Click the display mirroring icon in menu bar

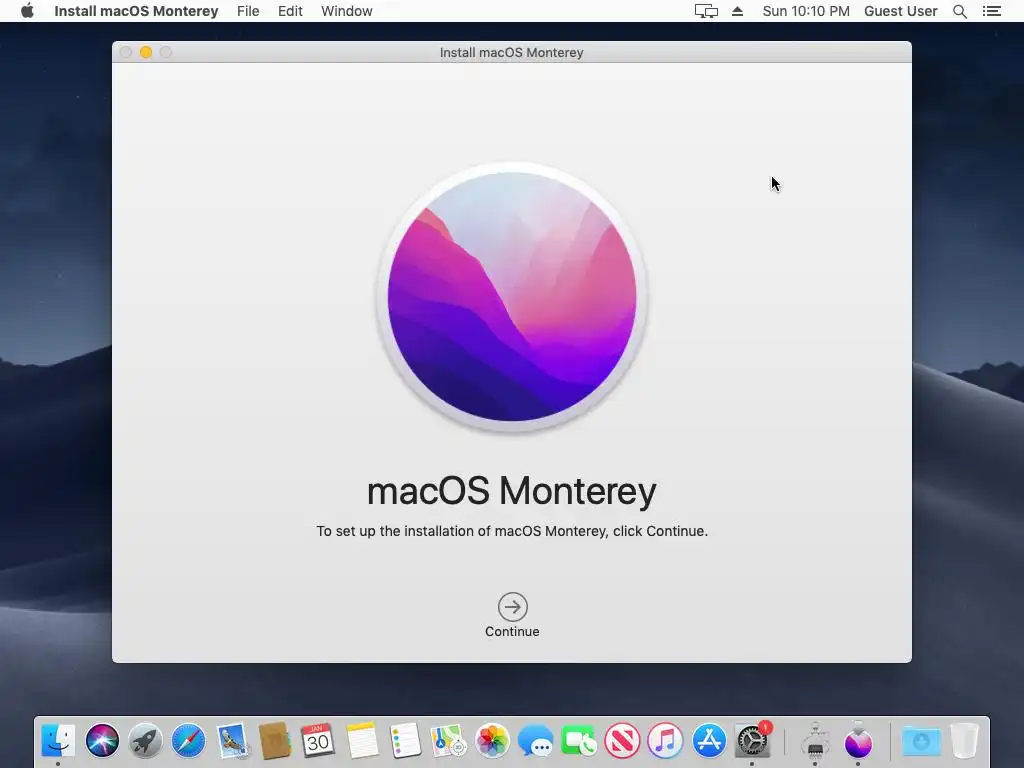click(x=706, y=11)
